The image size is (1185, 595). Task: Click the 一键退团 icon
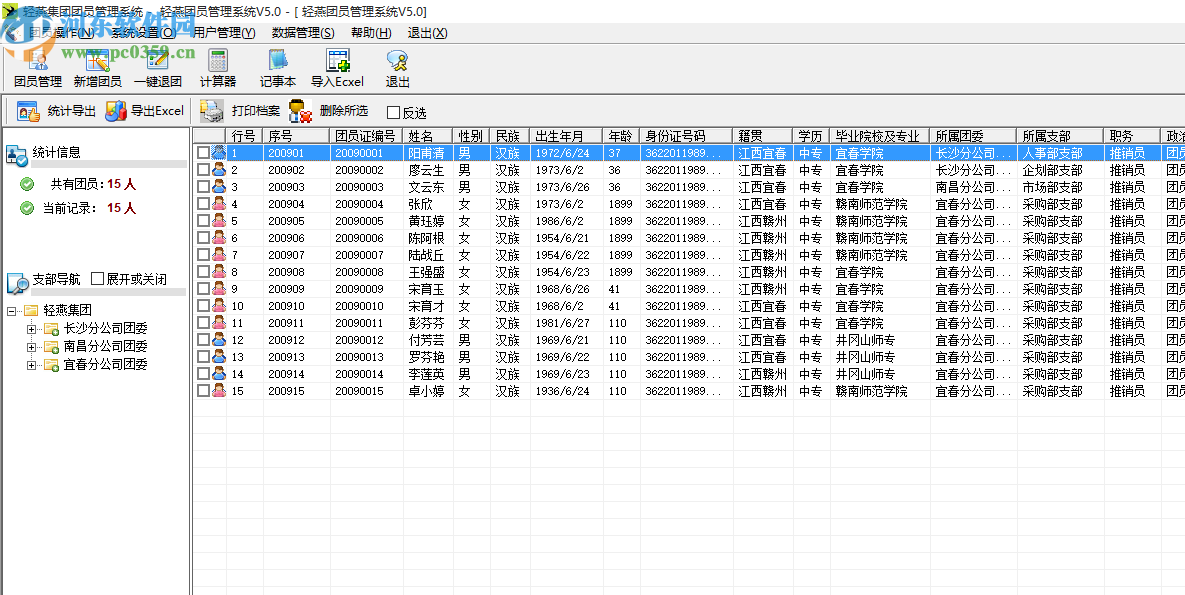pyautogui.click(x=158, y=68)
